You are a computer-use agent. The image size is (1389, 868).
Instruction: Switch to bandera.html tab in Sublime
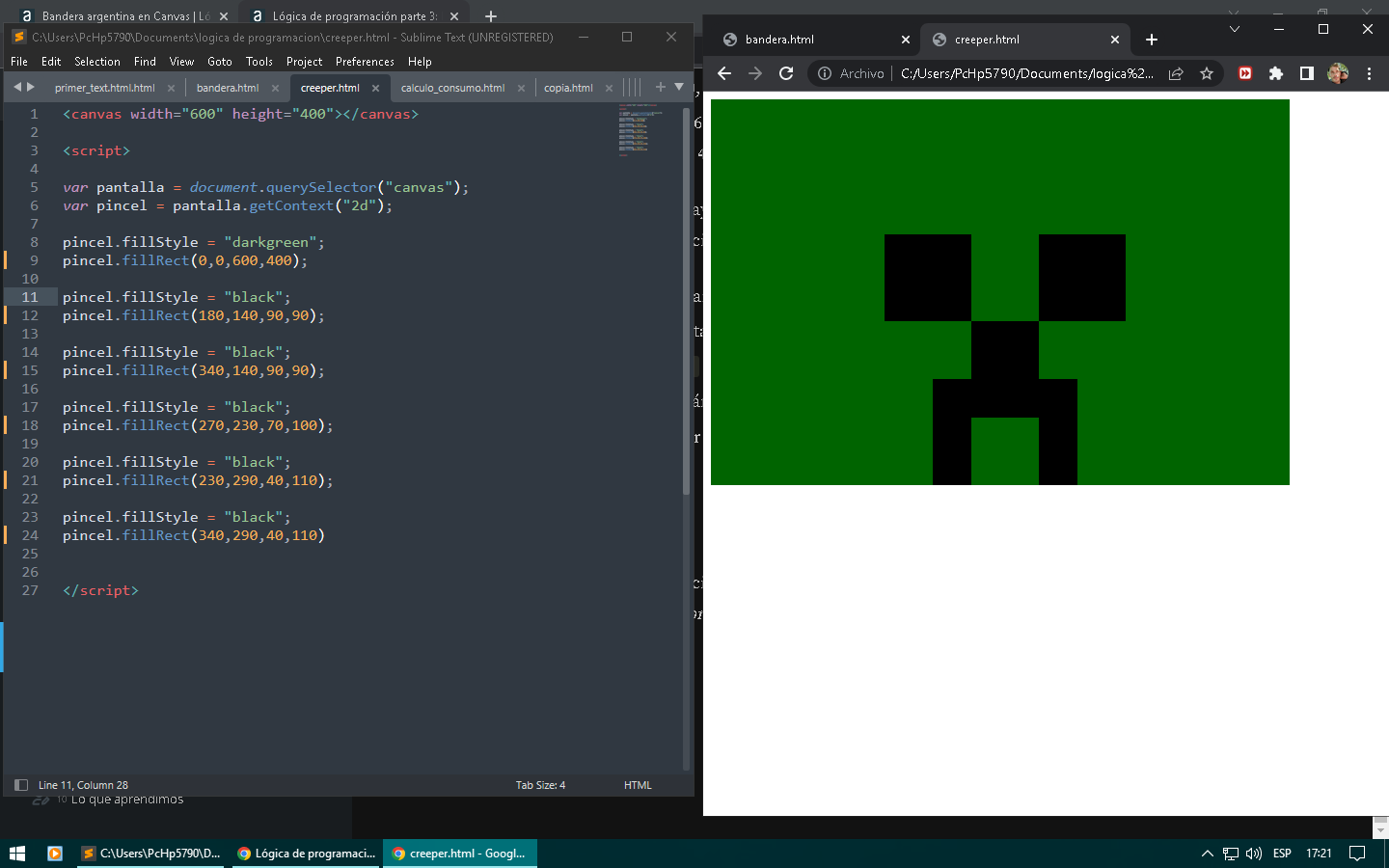click(228, 88)
